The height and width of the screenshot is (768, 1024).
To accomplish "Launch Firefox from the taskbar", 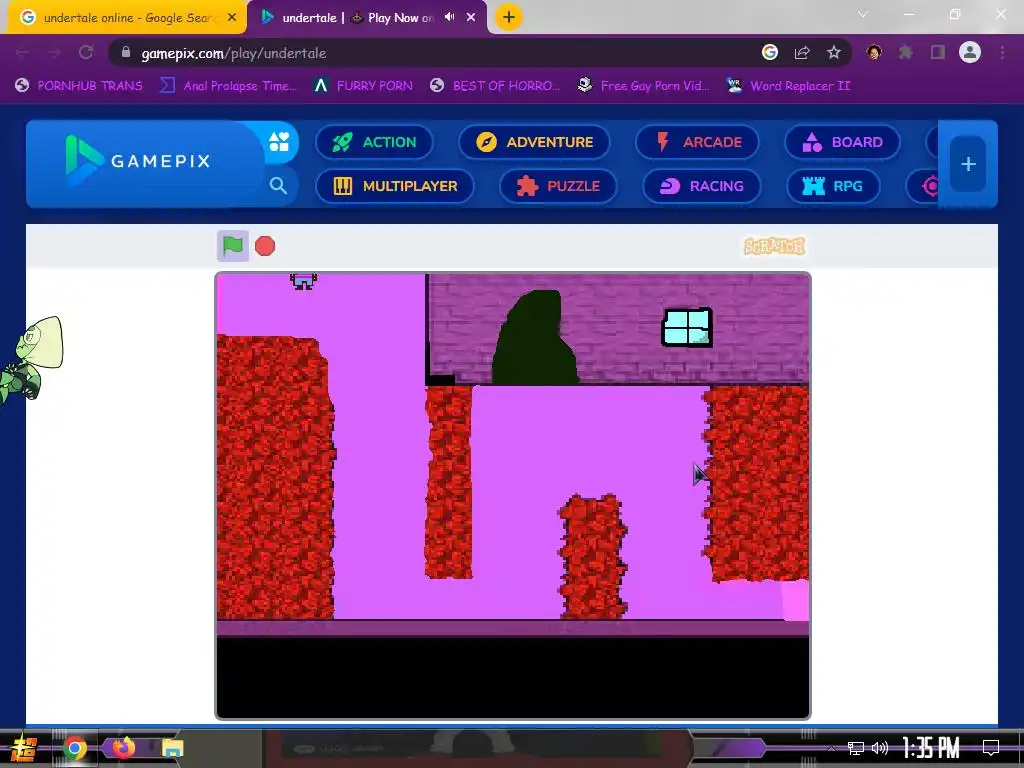I will click(123, 747).
